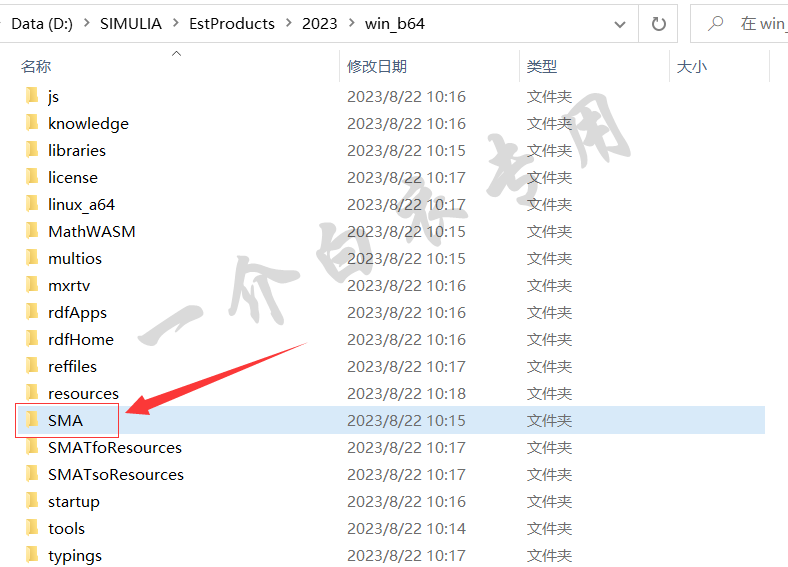Select the startup folder name

click(74, 502)
